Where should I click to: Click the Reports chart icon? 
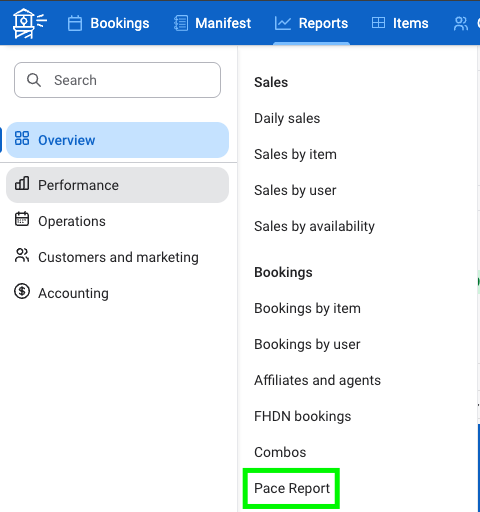point(283,23)
